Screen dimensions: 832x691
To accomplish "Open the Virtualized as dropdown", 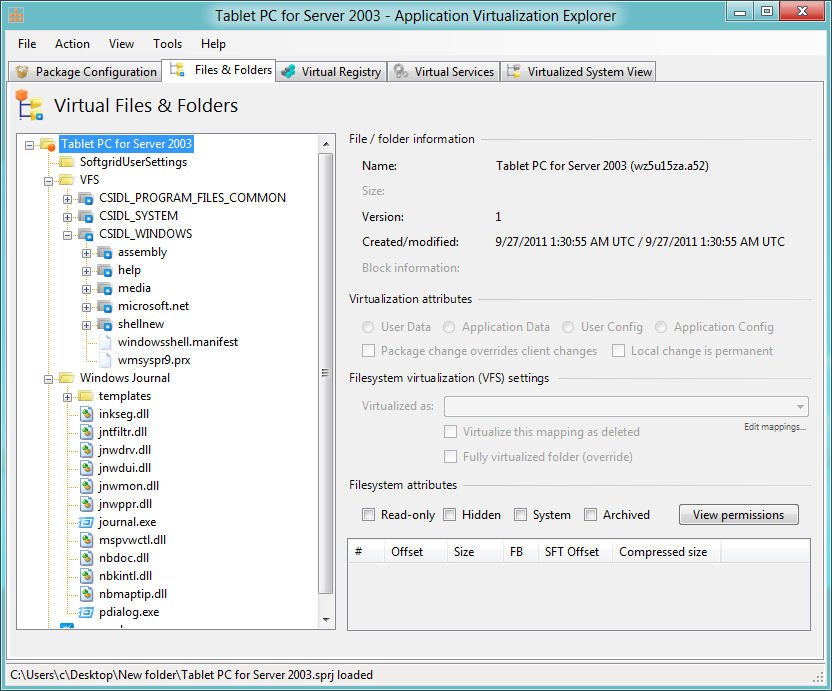I will 626,407.
